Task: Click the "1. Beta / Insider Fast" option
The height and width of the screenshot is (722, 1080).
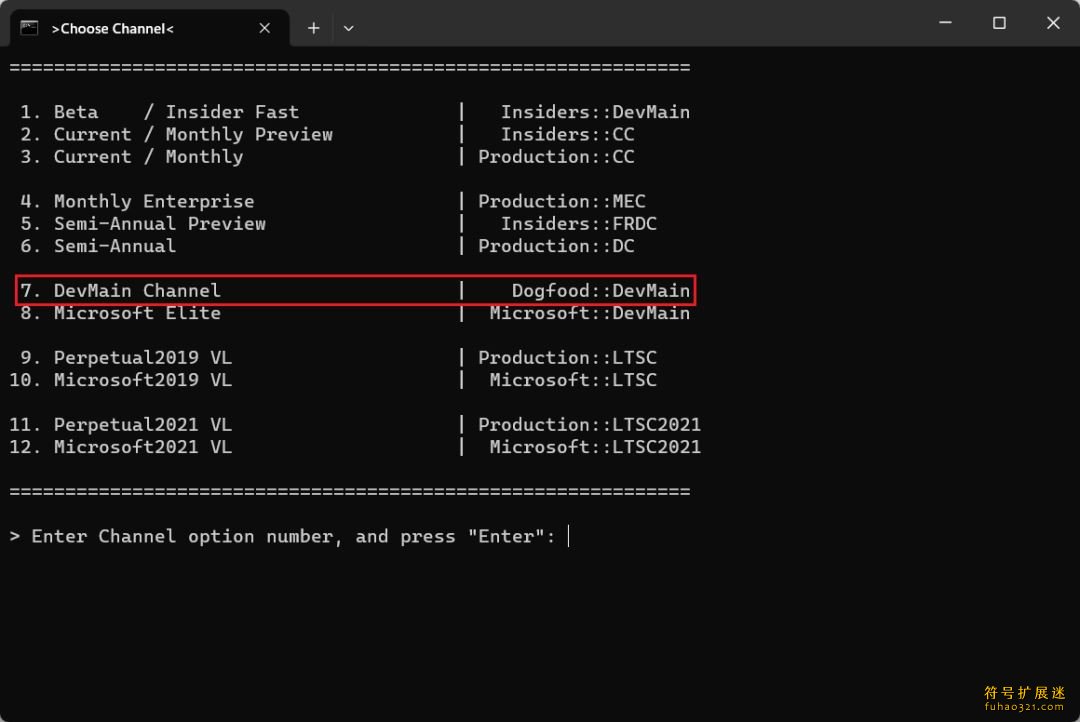Action: pyautogui.click(x=159, y=112)
